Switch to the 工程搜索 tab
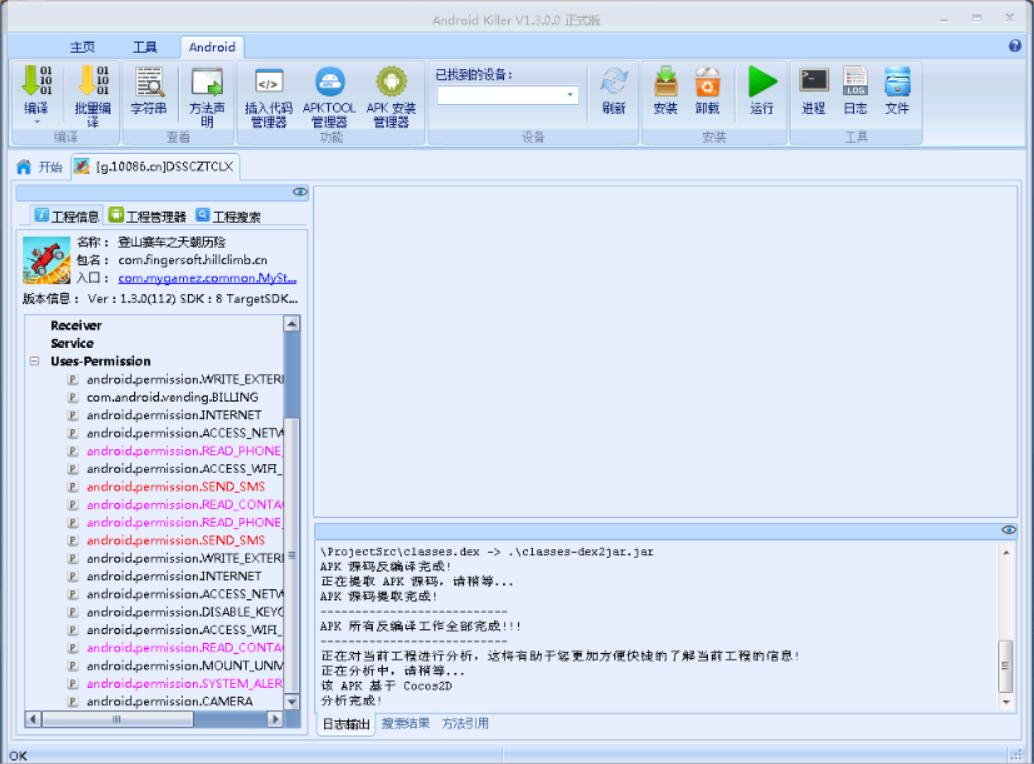The image size is (1034, 764). coord(229,216)
